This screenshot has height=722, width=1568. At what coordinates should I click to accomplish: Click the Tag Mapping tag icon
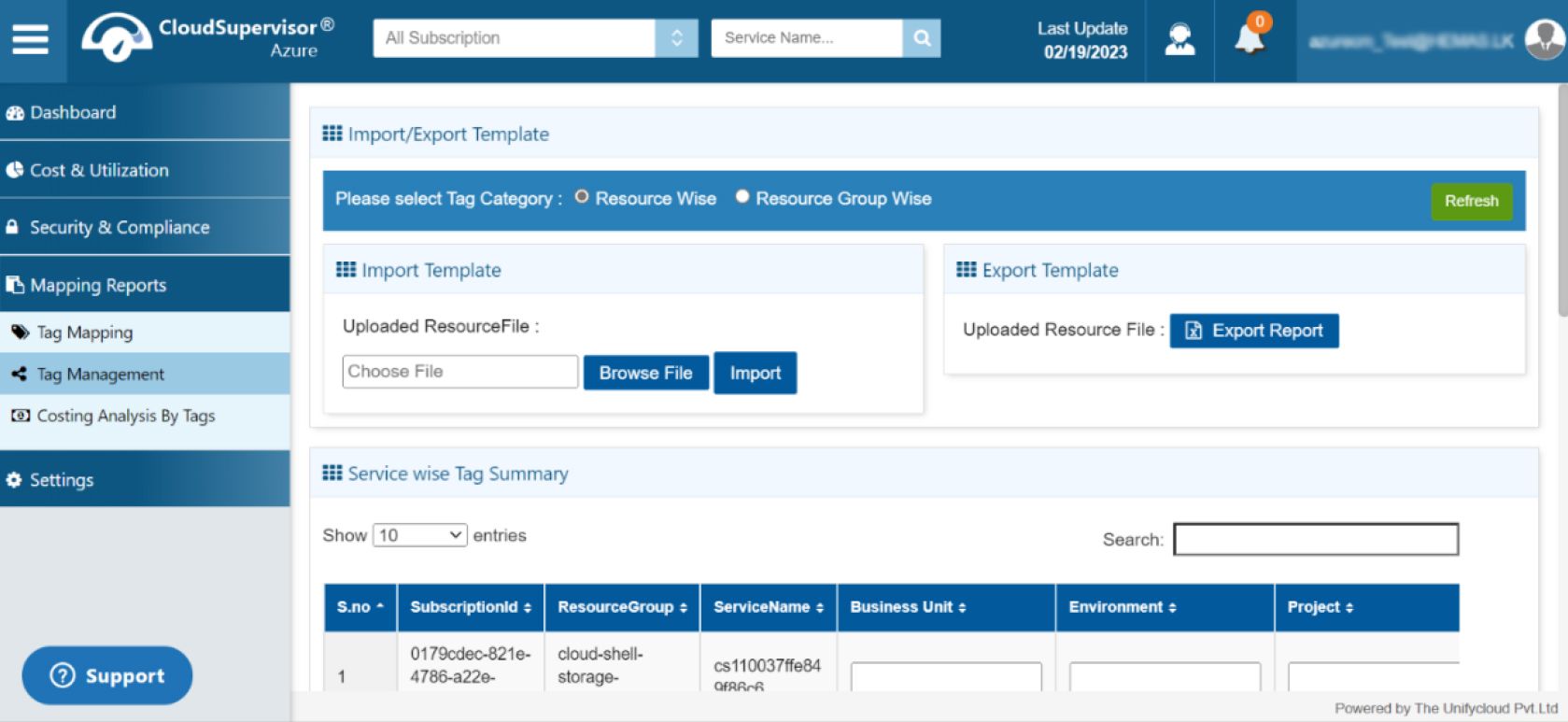pyautogui.click(x=20, y=332)
